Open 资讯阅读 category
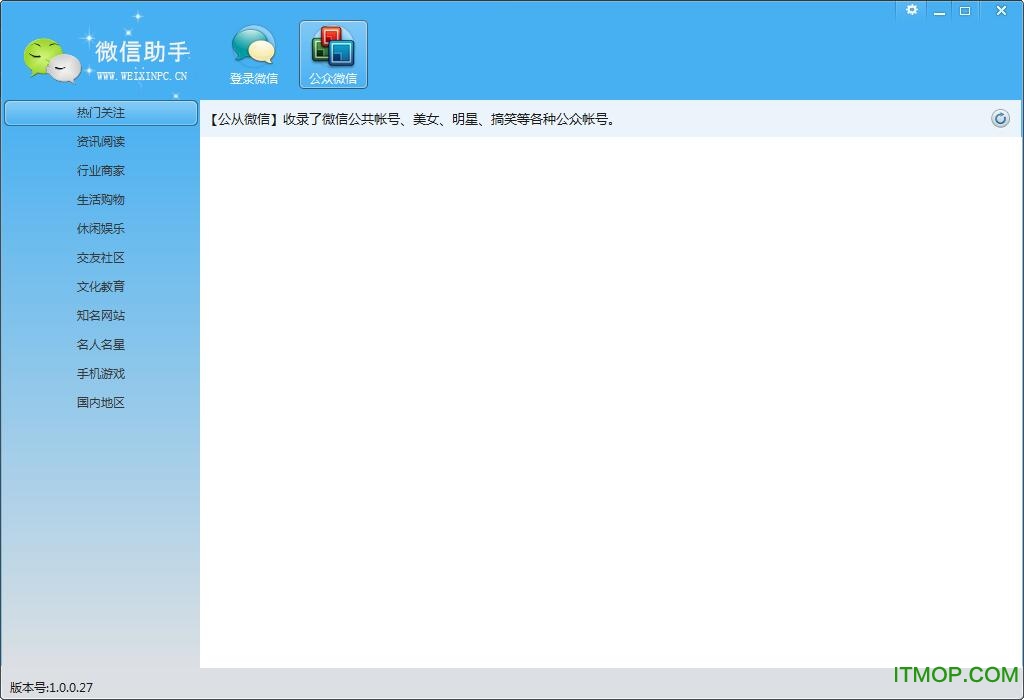Screen dimensions: 1024x700 coord(101,142)
